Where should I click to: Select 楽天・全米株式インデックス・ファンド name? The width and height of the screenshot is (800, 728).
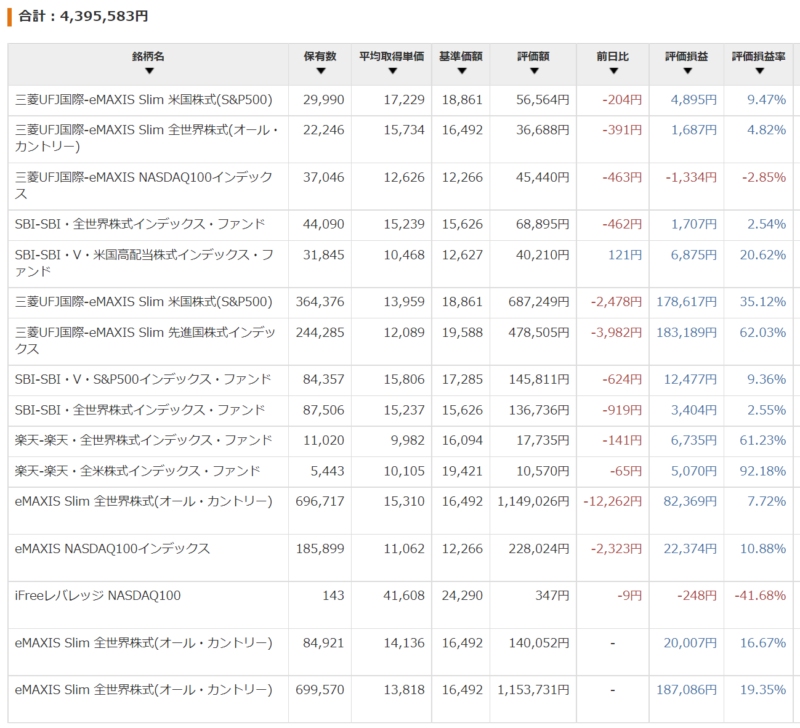137,471
